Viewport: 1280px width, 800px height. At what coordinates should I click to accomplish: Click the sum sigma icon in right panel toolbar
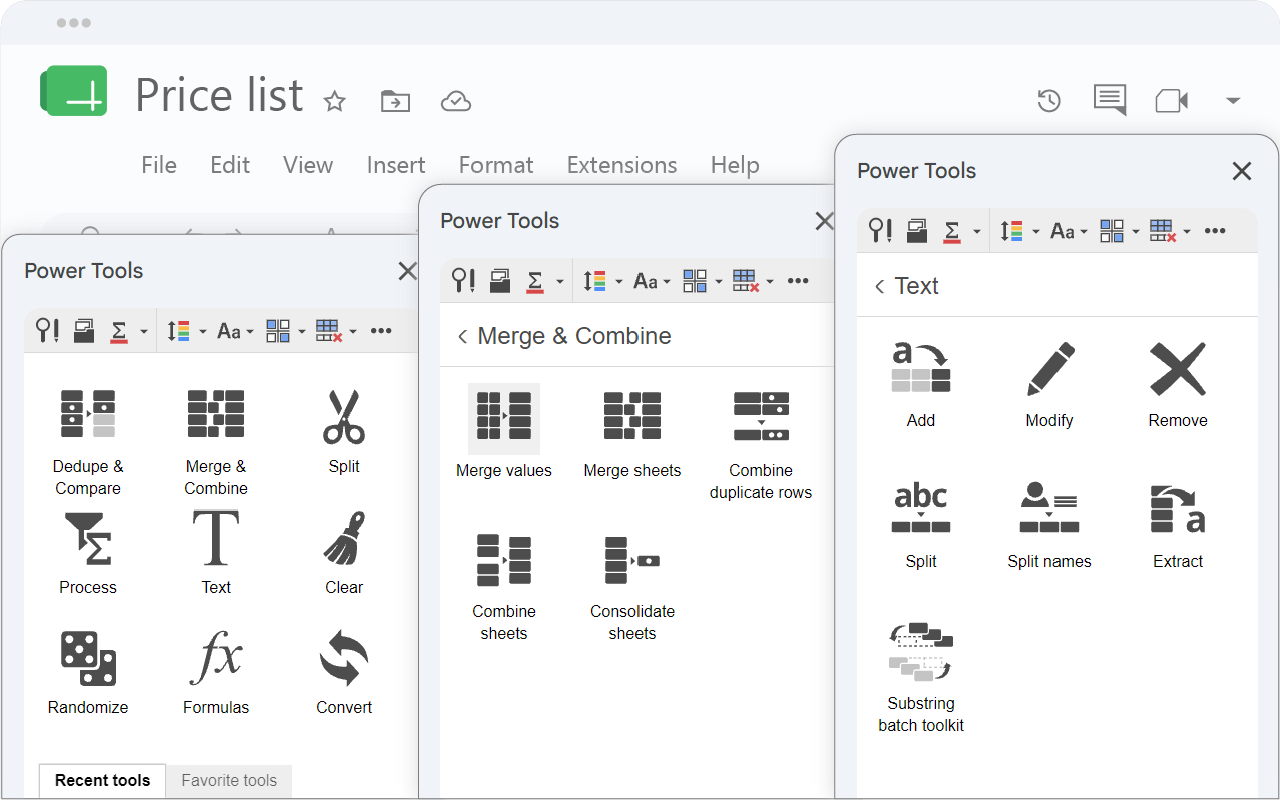(x=952, y=231)
